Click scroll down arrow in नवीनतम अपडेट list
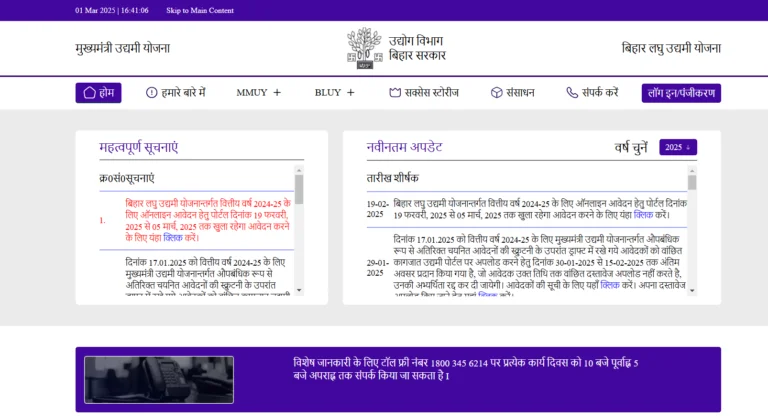The height and width of the screenshot is (420, 768). click(692, 290)
